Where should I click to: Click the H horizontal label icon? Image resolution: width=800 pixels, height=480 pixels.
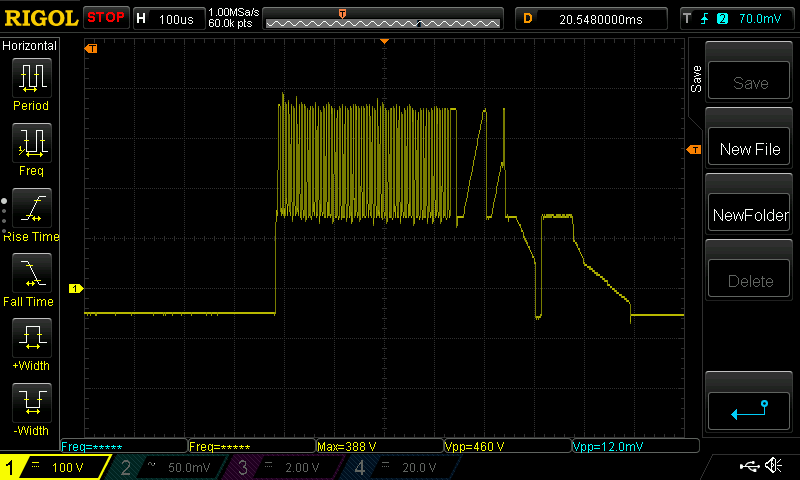(x=141, y=19)
